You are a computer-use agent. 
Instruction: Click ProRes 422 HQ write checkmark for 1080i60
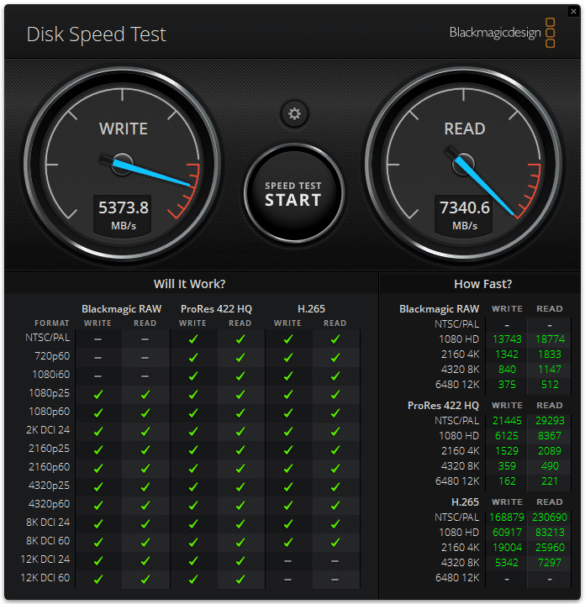click(x=193, y=376)
